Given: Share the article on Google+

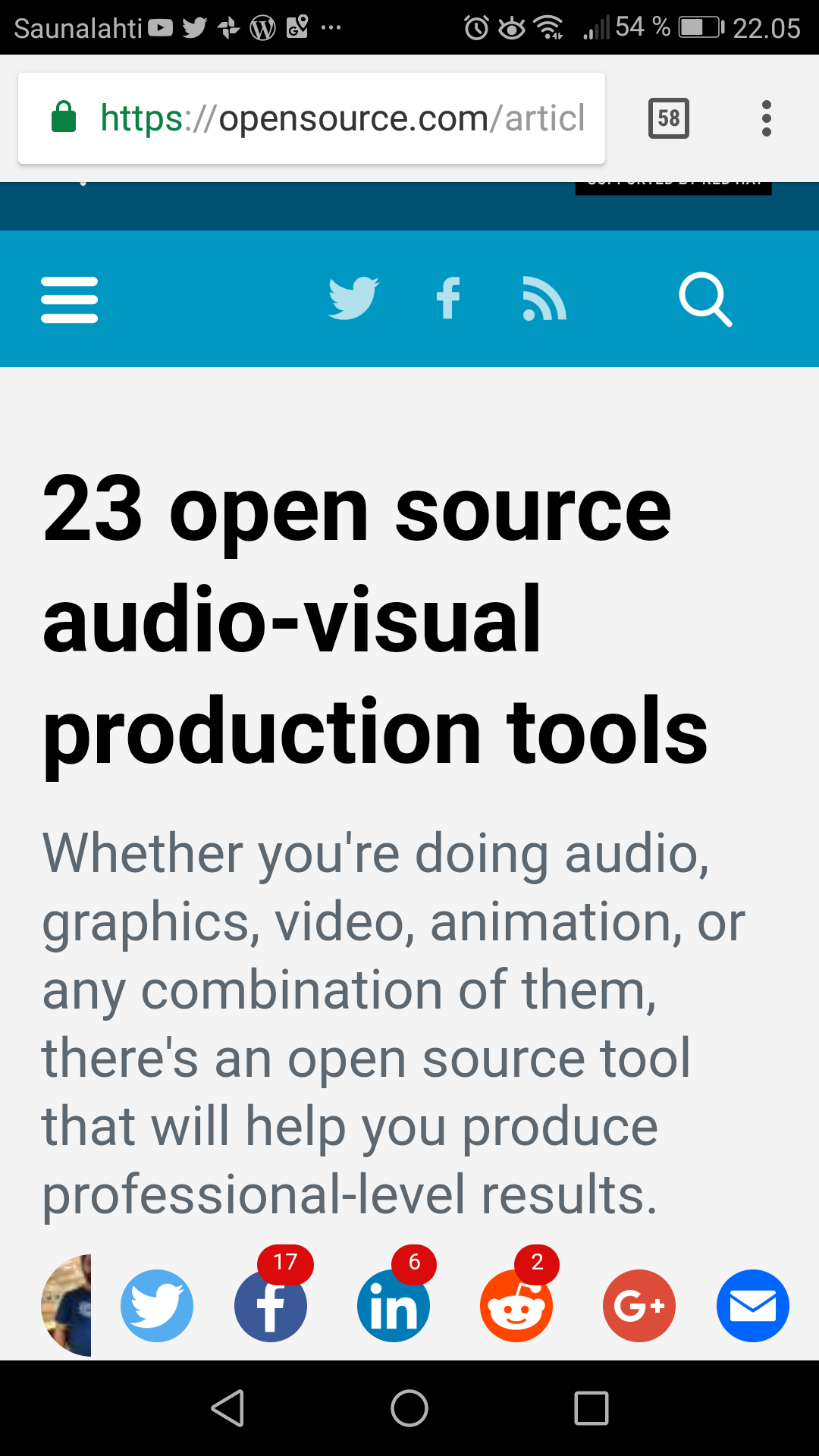Looking at the screenshot, I should (639, 1305).
